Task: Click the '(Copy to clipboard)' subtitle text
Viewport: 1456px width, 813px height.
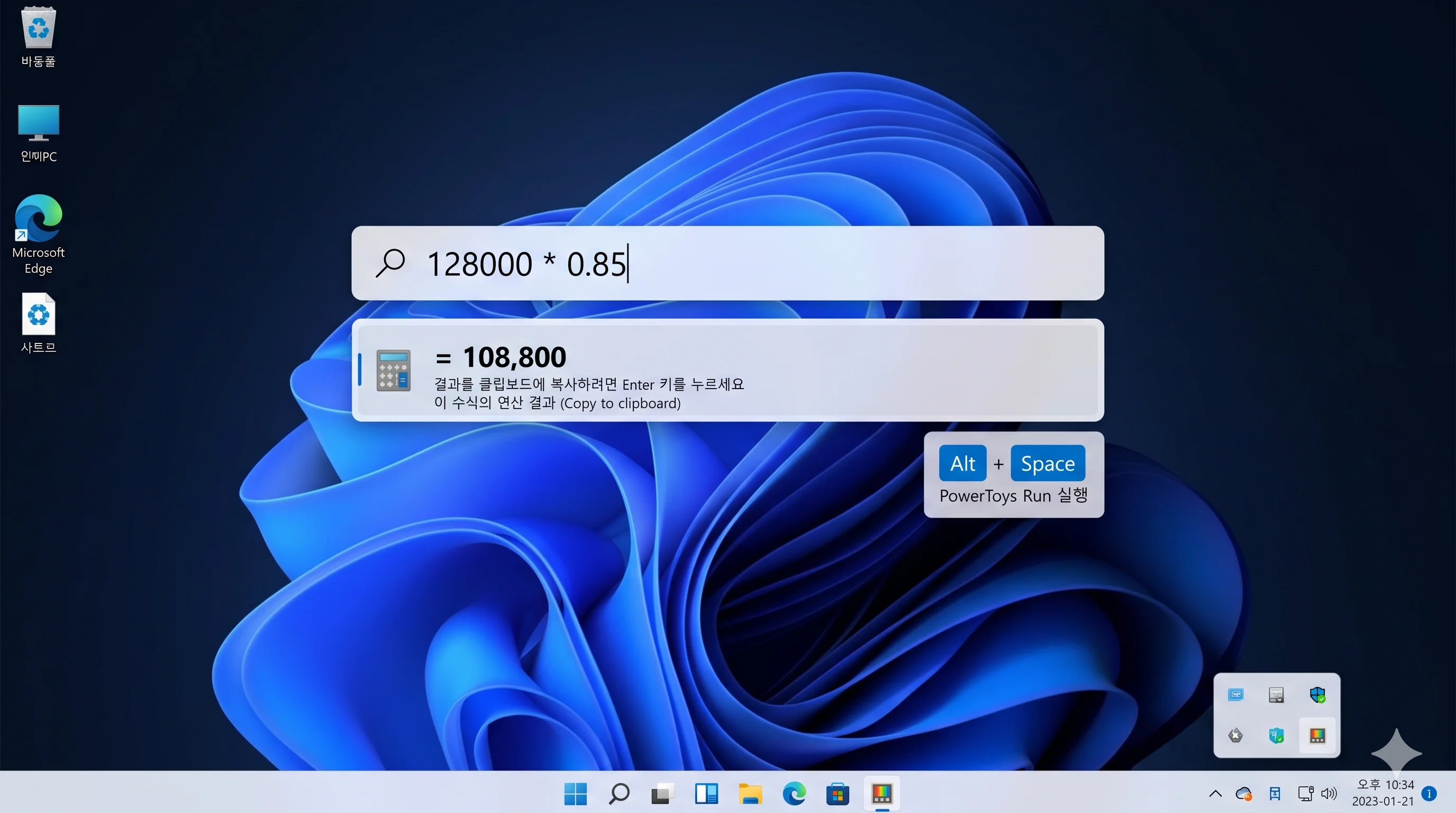Action: 621,403
